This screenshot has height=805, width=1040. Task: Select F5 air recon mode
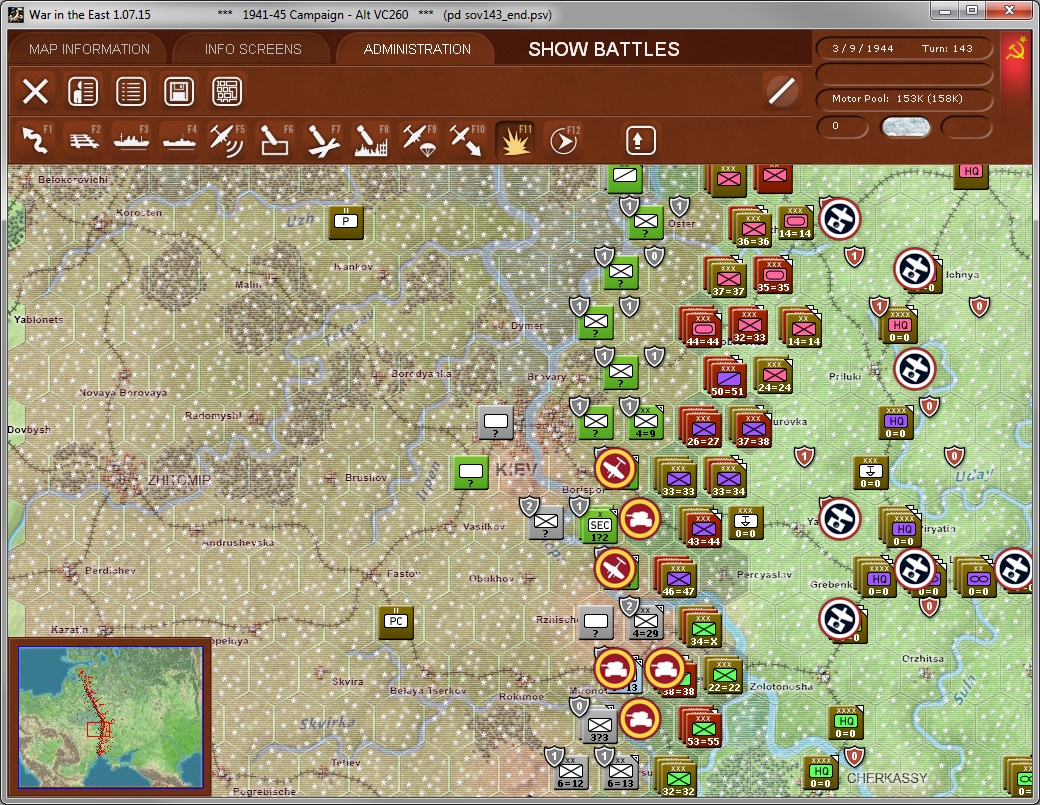point(227,139)
